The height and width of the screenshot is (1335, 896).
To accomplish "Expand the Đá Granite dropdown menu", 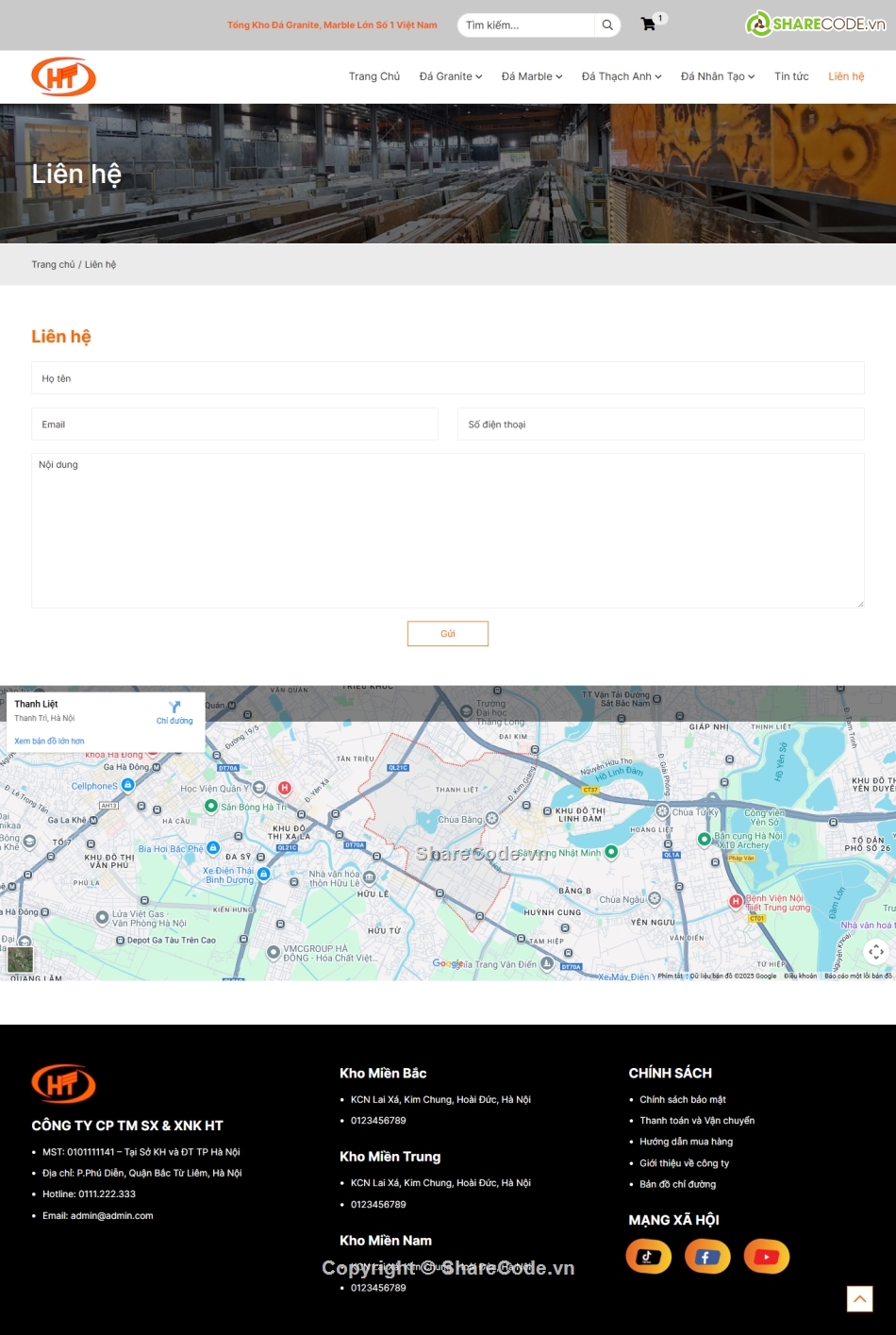I will (450, 76).
